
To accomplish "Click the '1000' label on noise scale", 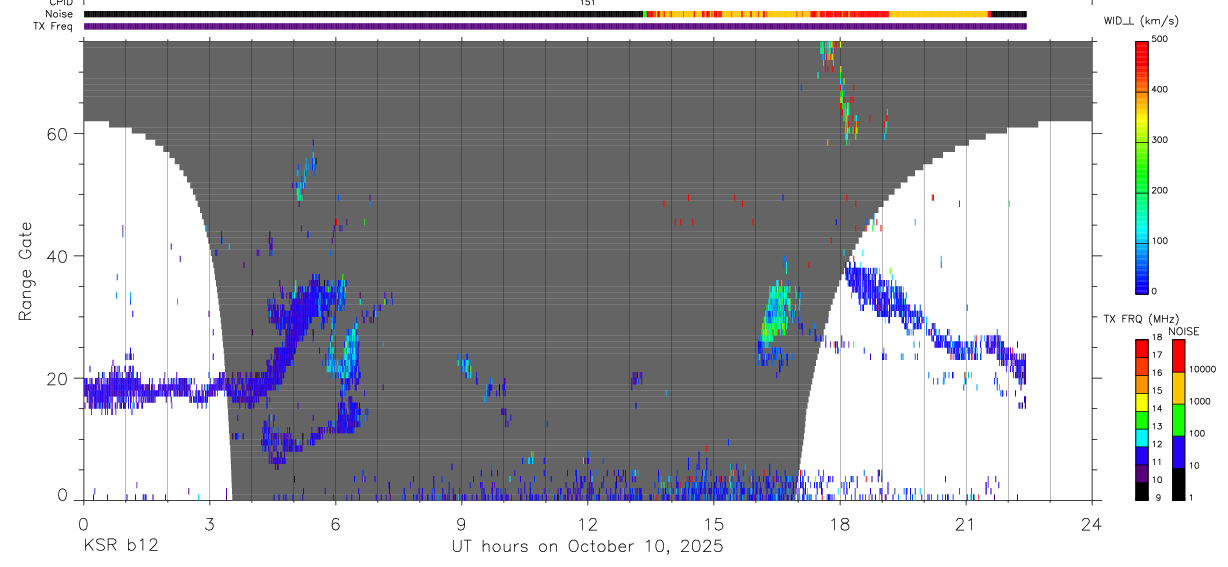I will (1200, 401).
